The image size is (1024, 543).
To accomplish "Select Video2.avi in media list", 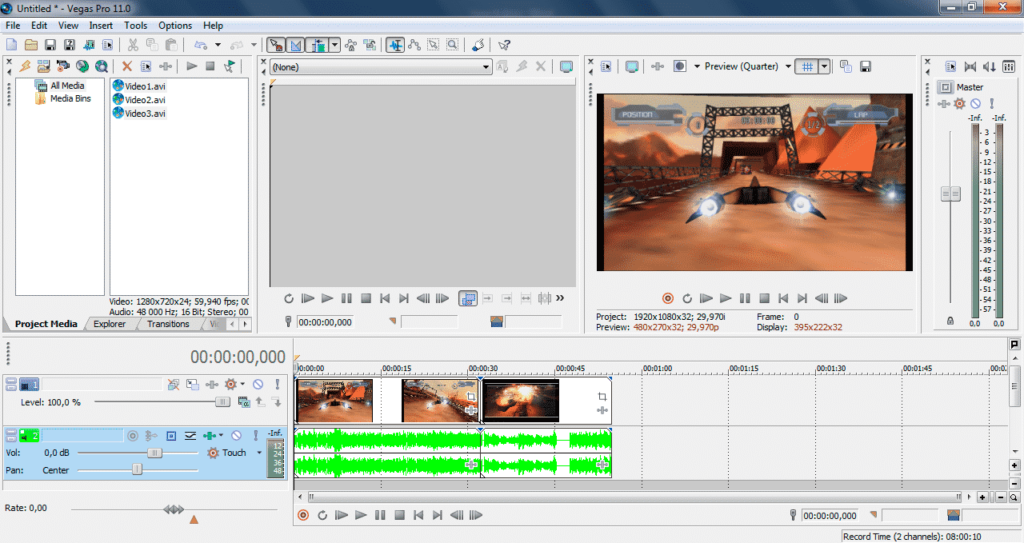I will click(x=145, y=100).
